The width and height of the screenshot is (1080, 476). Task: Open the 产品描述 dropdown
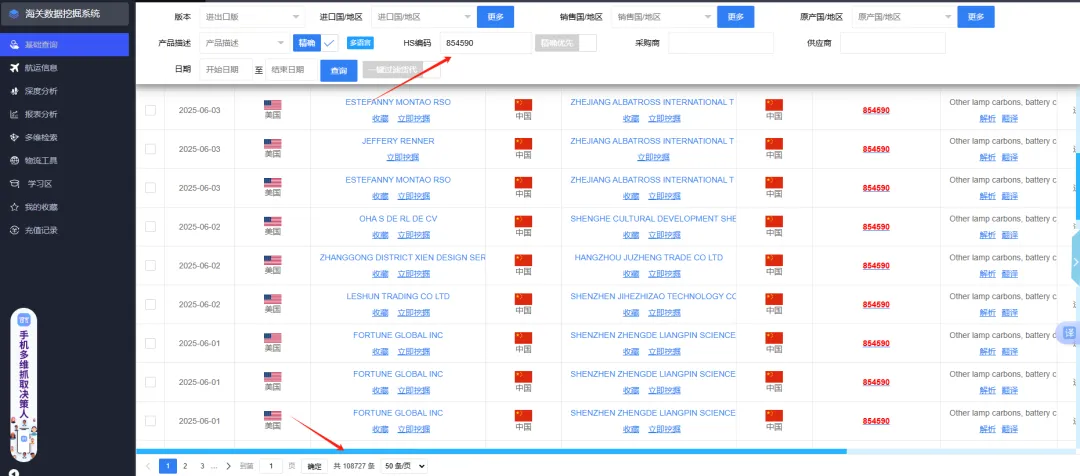(x=245, y=43)
